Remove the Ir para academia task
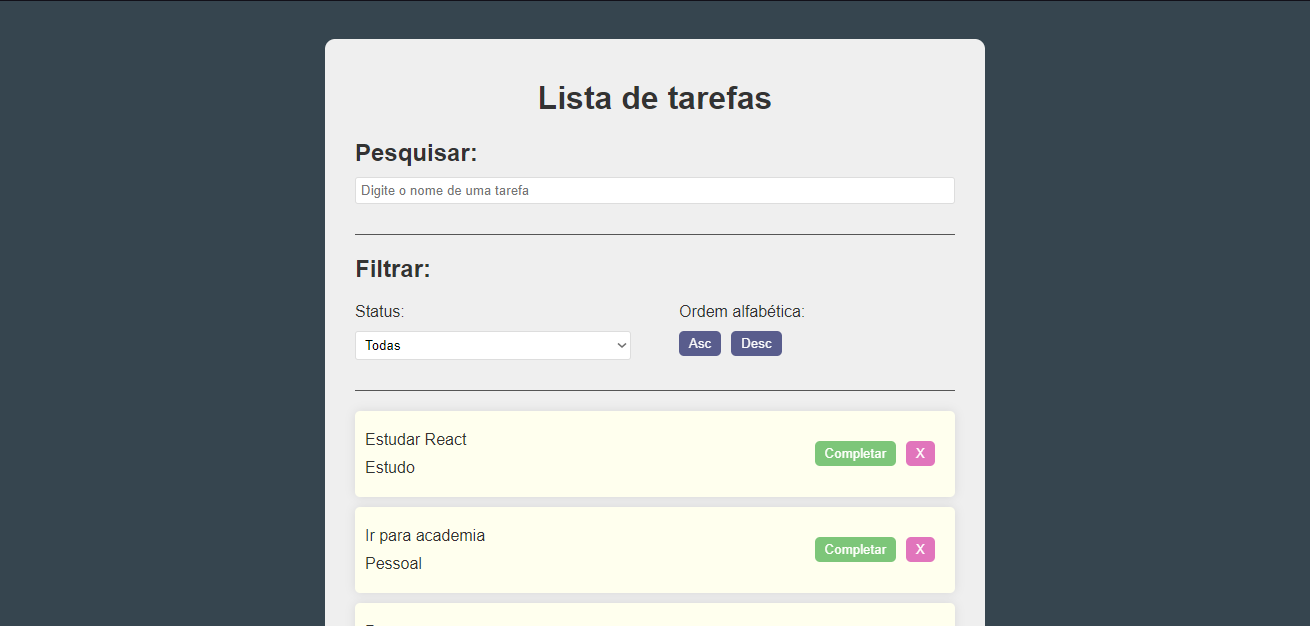This screenshot has width=1310, height=626. (920, 550)
